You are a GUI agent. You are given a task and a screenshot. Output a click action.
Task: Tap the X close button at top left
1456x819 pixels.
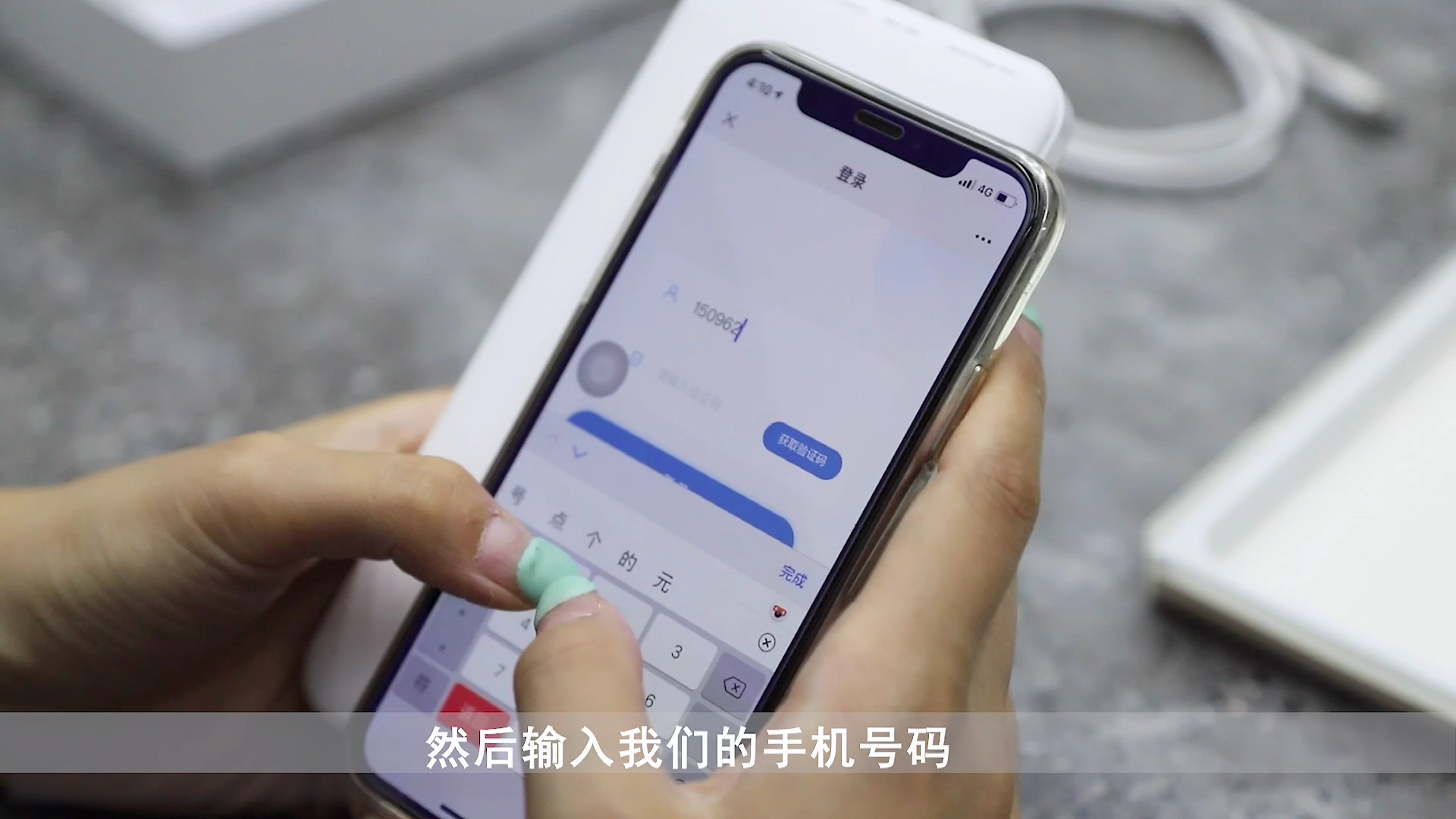click(x=728, y=121)
